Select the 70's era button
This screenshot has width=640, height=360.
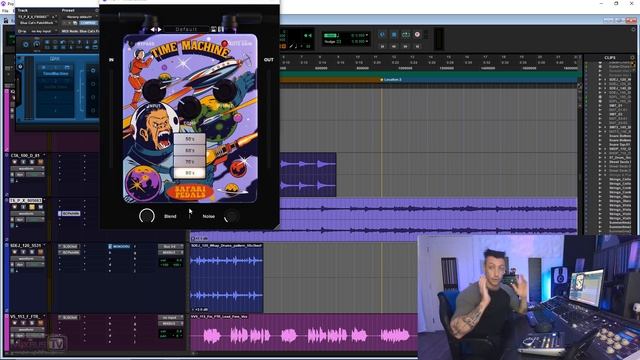coord(189,162)
